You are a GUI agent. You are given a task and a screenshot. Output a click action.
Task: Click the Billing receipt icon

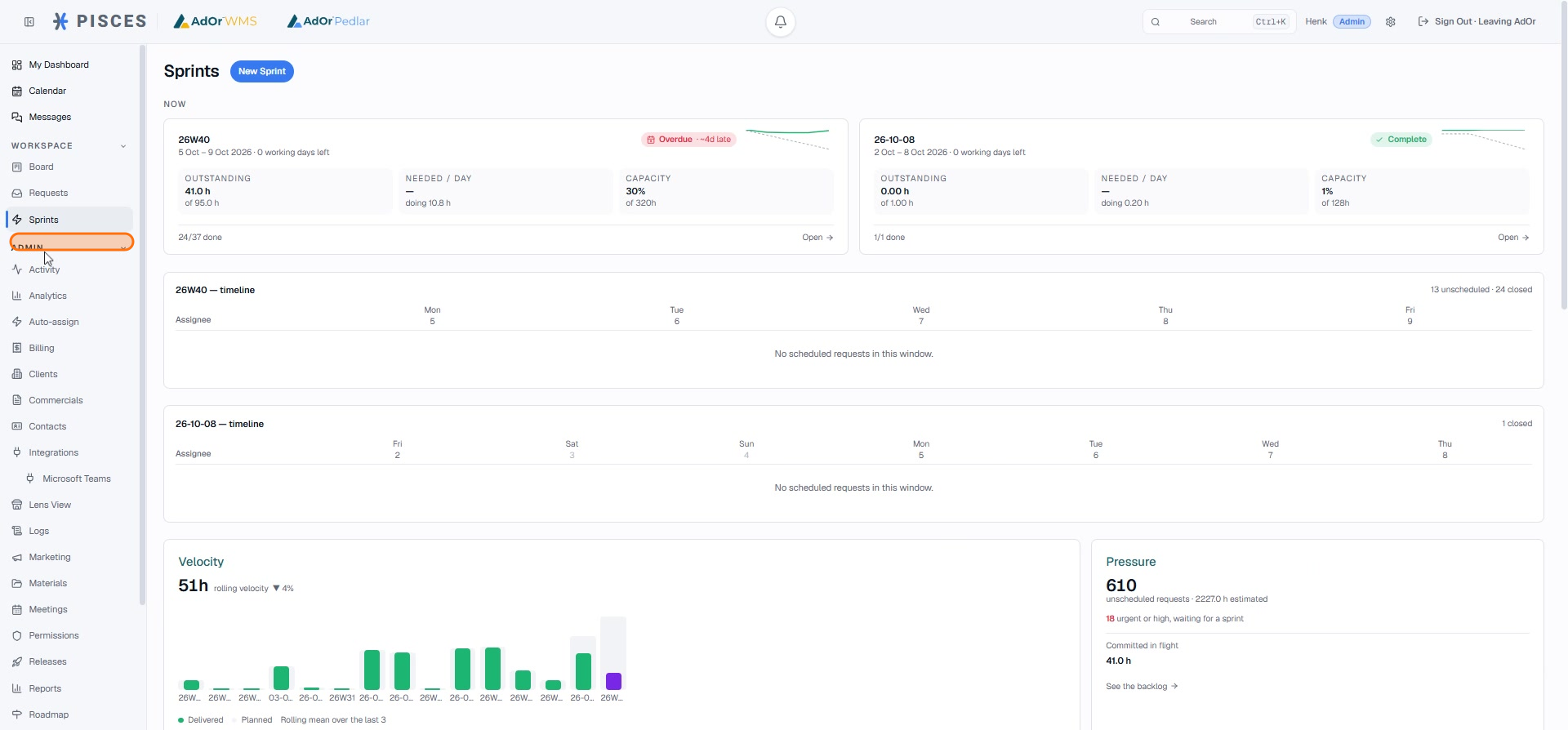[x=17, y=349]
